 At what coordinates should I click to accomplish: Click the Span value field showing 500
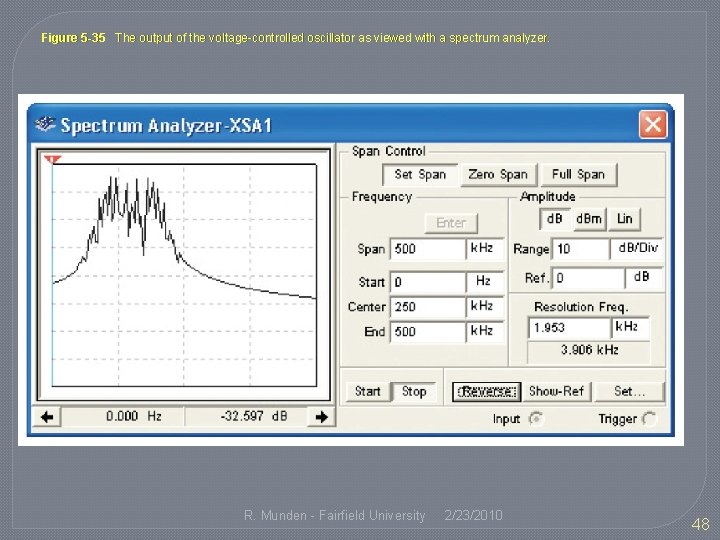[x=428, y=249]
